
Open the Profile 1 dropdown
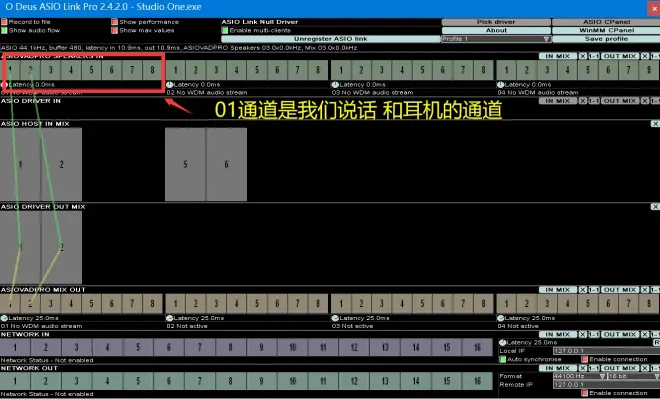point(496,39)
